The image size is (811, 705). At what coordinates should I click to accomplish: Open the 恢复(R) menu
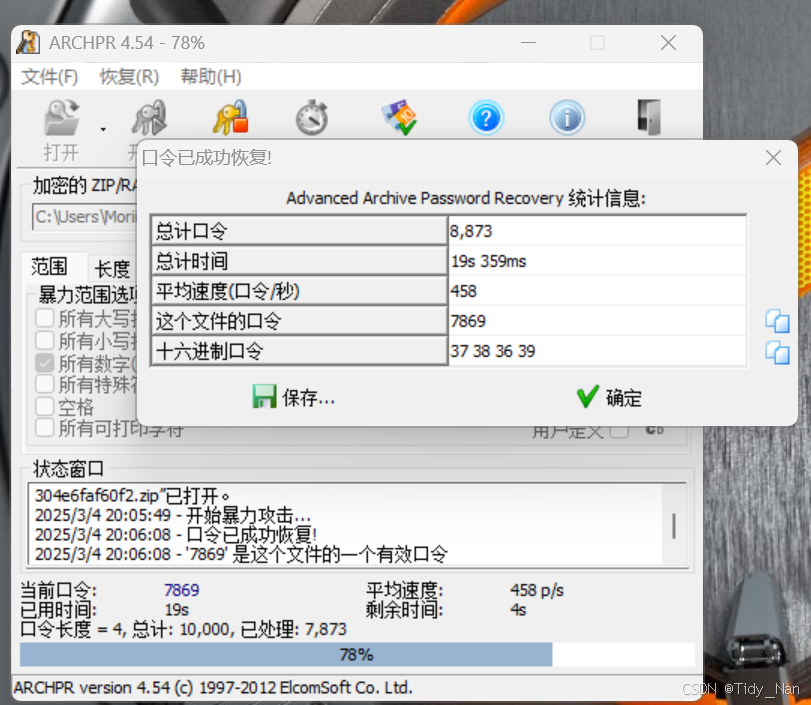pos(129,77)
